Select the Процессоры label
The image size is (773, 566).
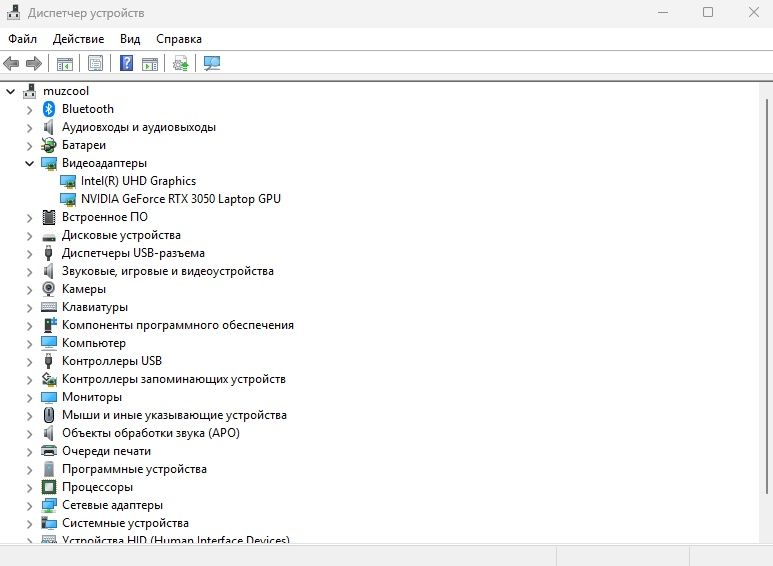click(x=97, y=487)
